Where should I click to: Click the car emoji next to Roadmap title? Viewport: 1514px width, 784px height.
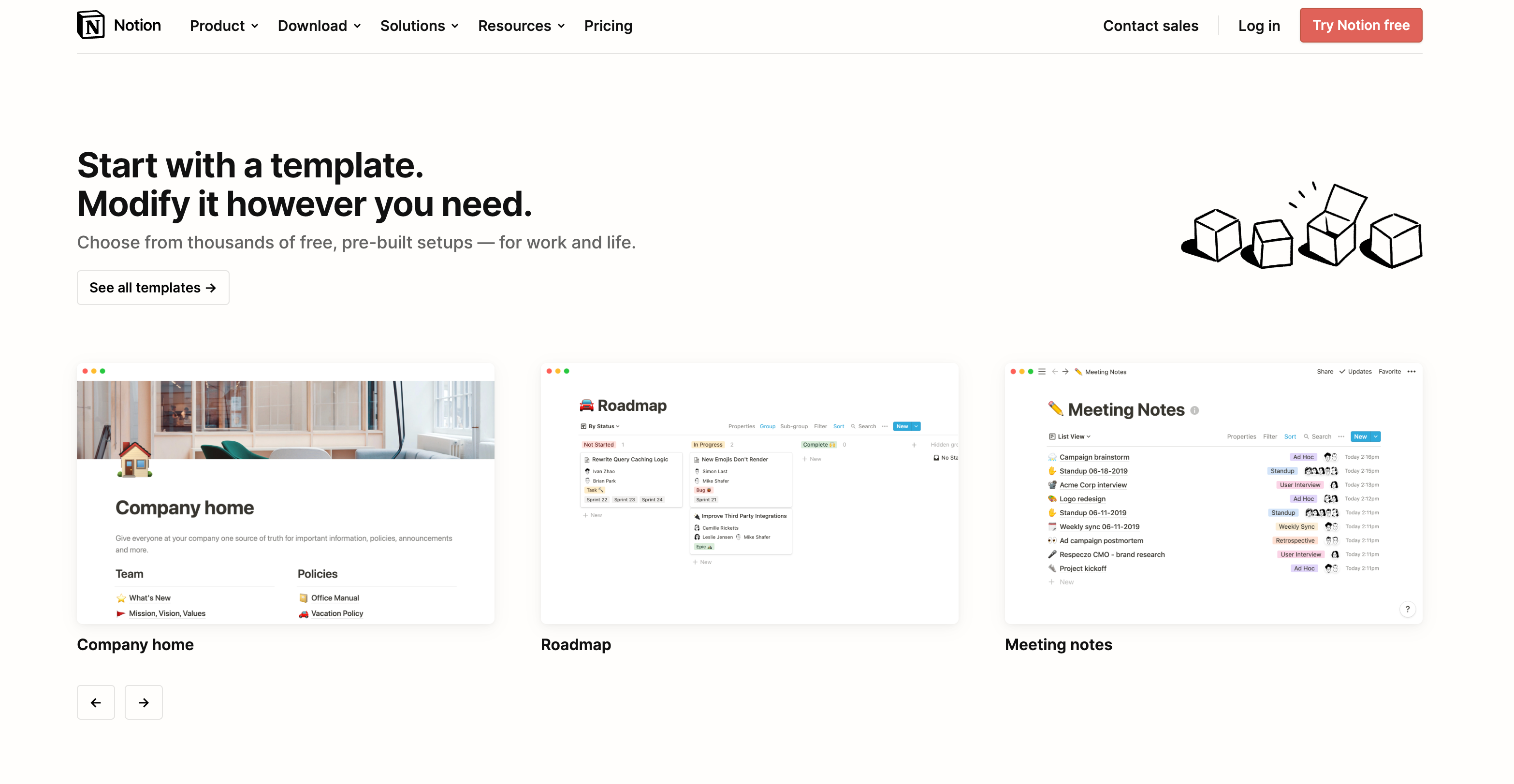pyautogui.click(x=586, y=405)
